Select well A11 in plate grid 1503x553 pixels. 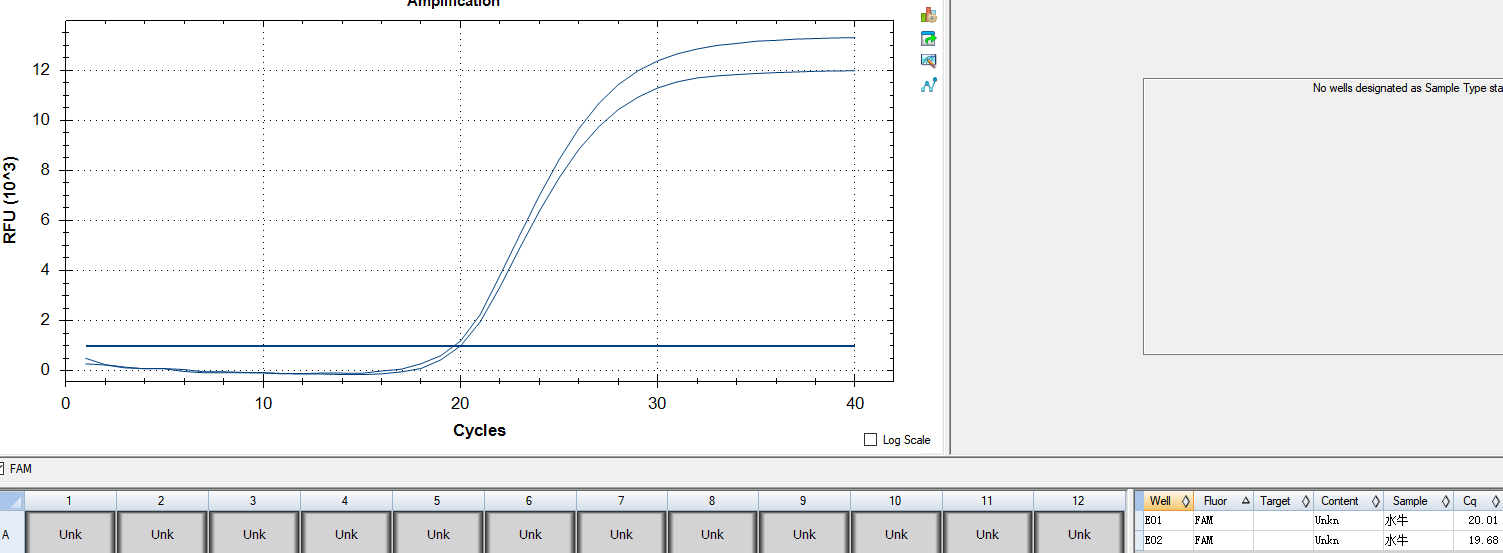click(x=987, y=532)
